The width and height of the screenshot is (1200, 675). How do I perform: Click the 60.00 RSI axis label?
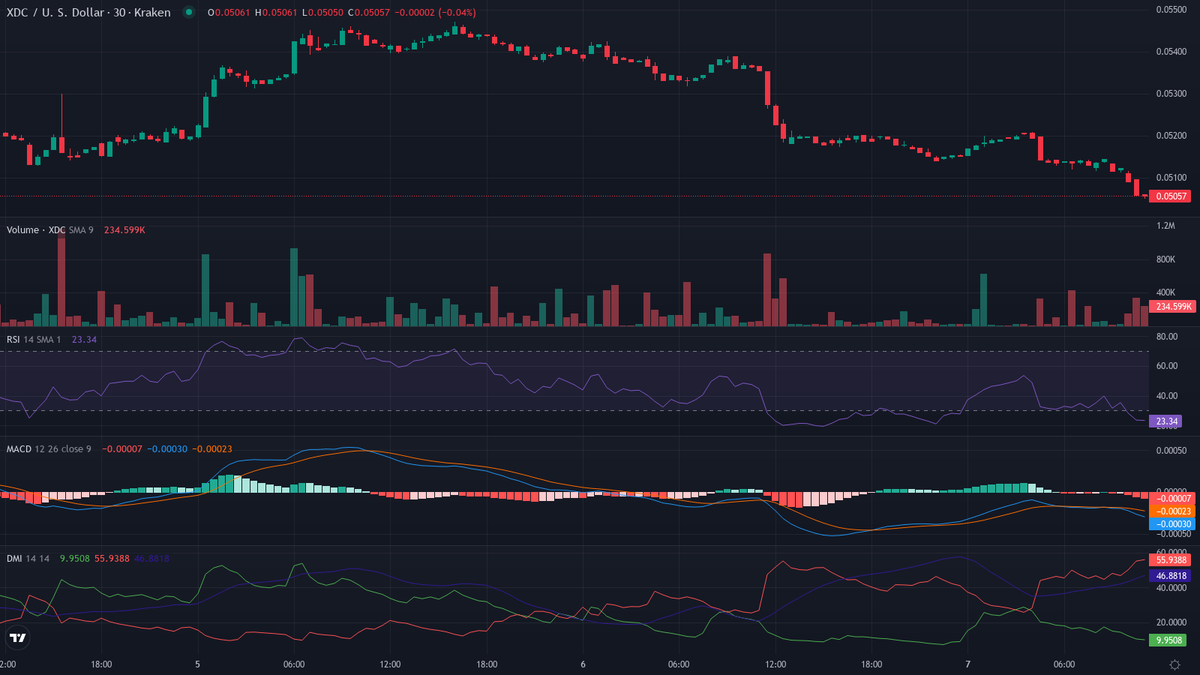click(x=1166, y=366)
